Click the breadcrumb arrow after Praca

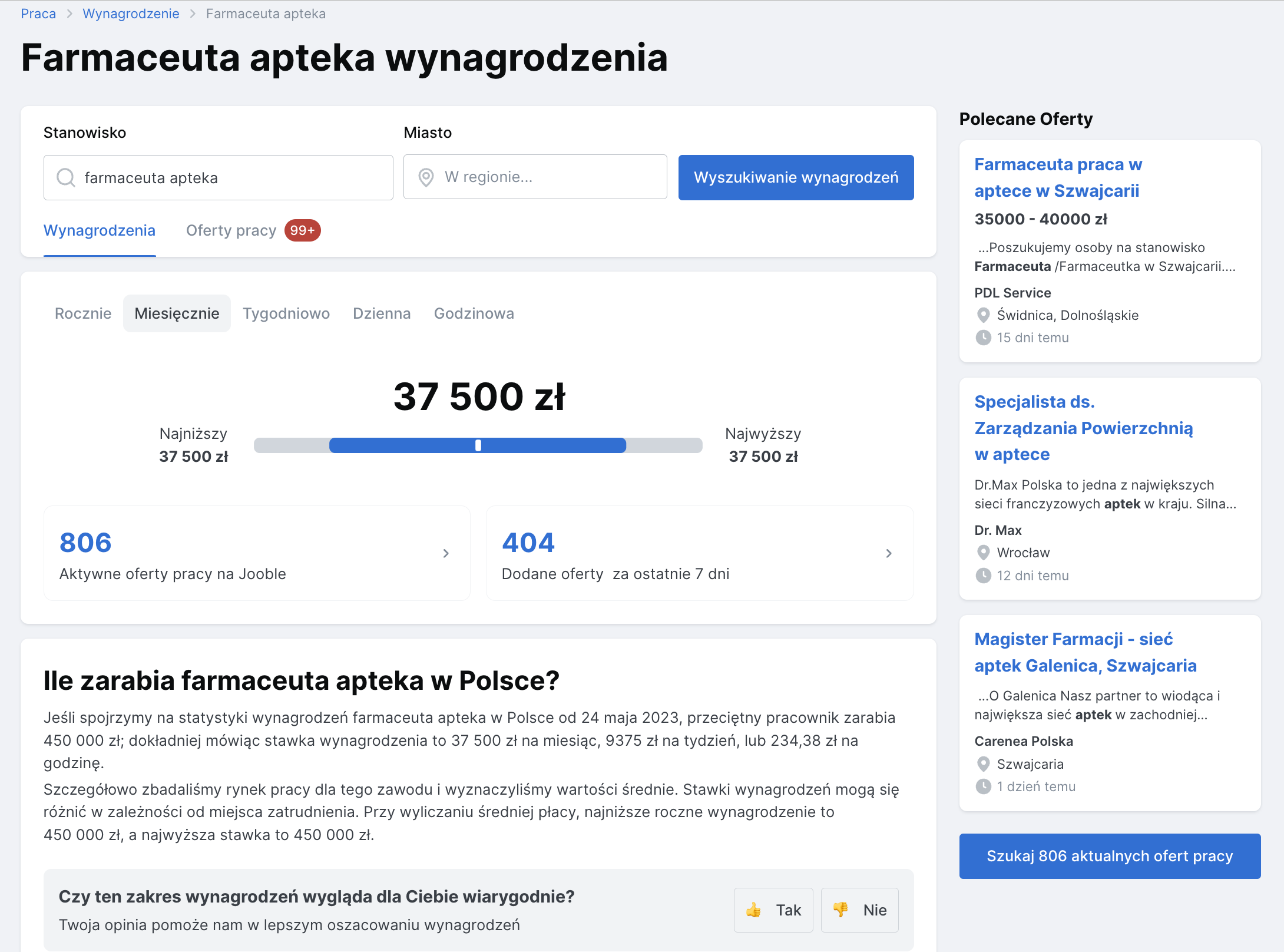click(70, 14)
